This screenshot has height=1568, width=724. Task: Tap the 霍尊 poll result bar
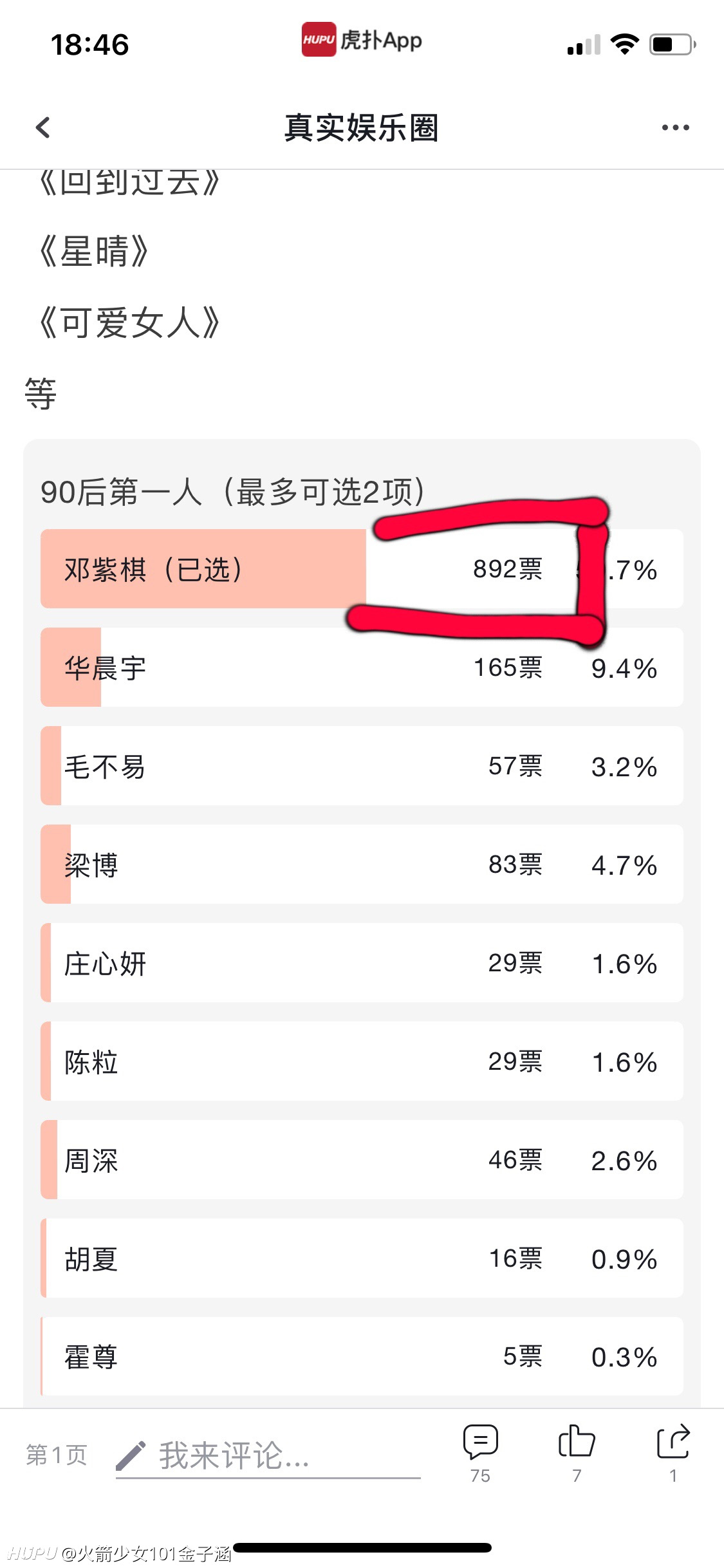[x=362, y=1357]
